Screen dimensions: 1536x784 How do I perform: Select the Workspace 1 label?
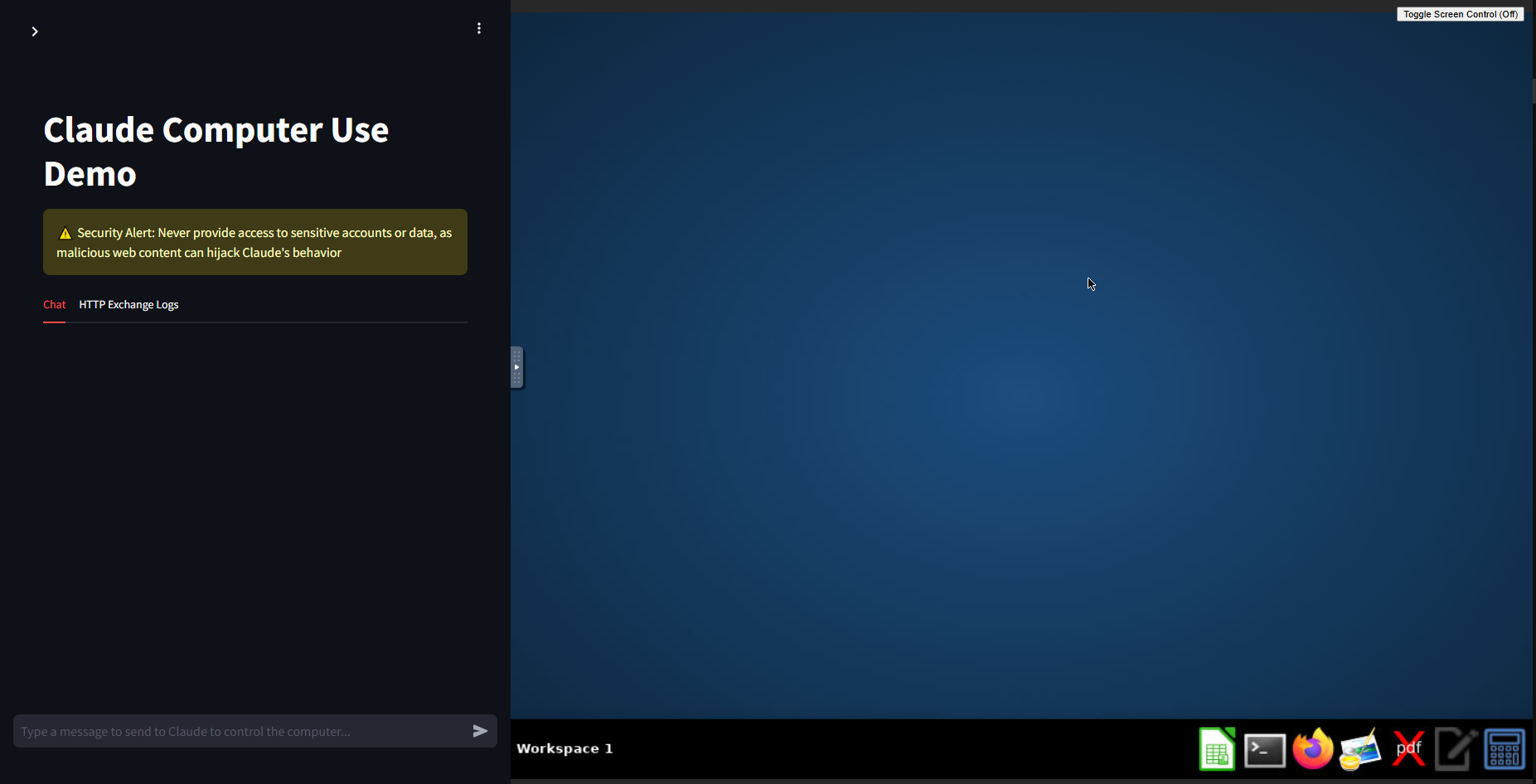click(x=564, y=748)
